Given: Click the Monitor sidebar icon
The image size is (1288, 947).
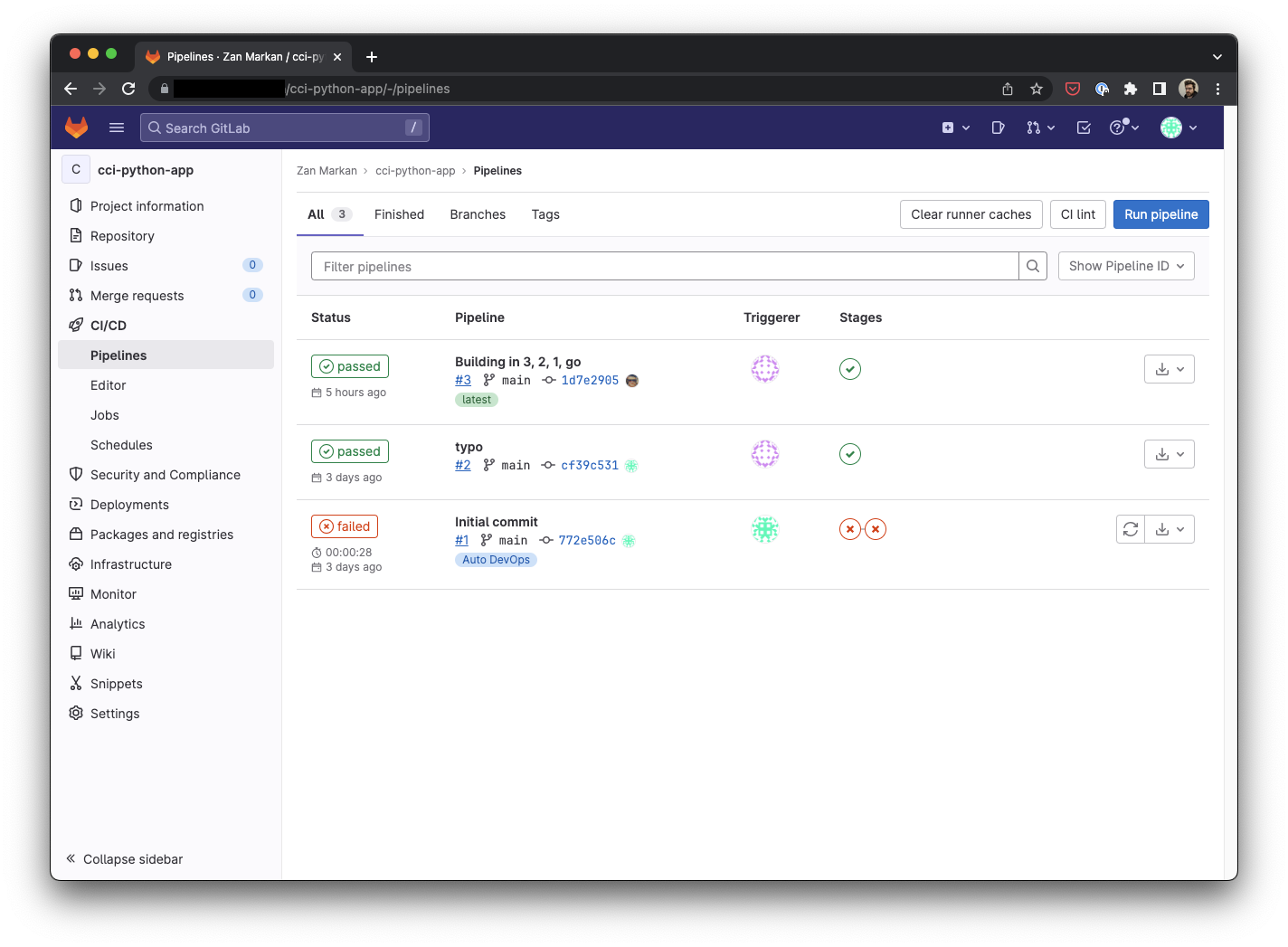Looking at the screenshot, I should pos(76,594).
